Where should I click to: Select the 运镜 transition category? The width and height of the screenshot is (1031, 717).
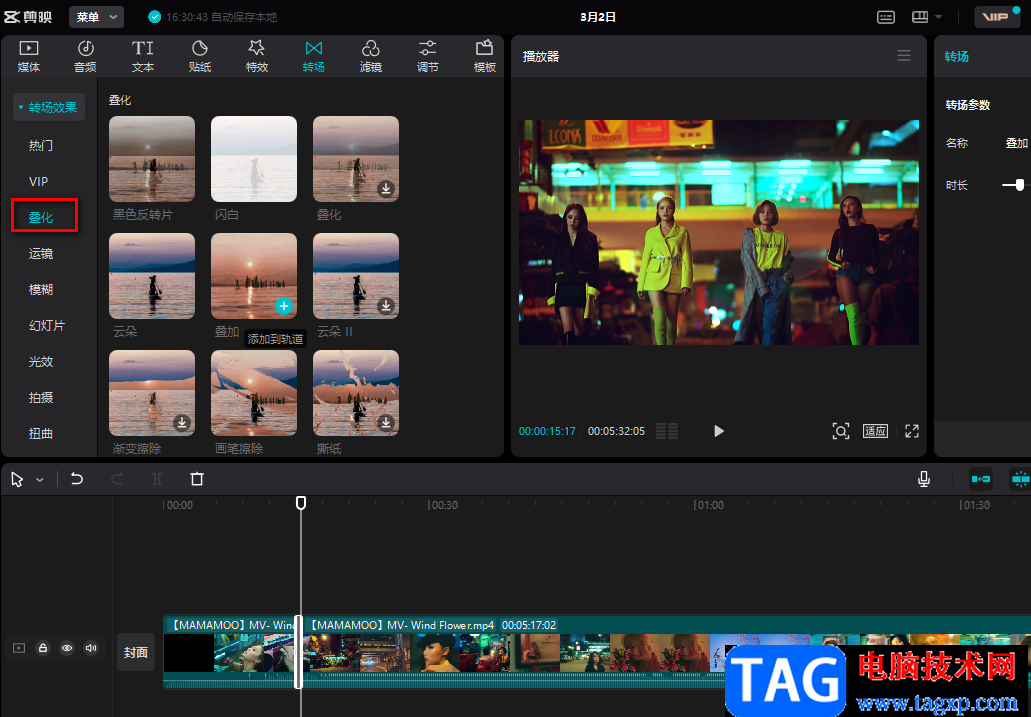[41, 254]
